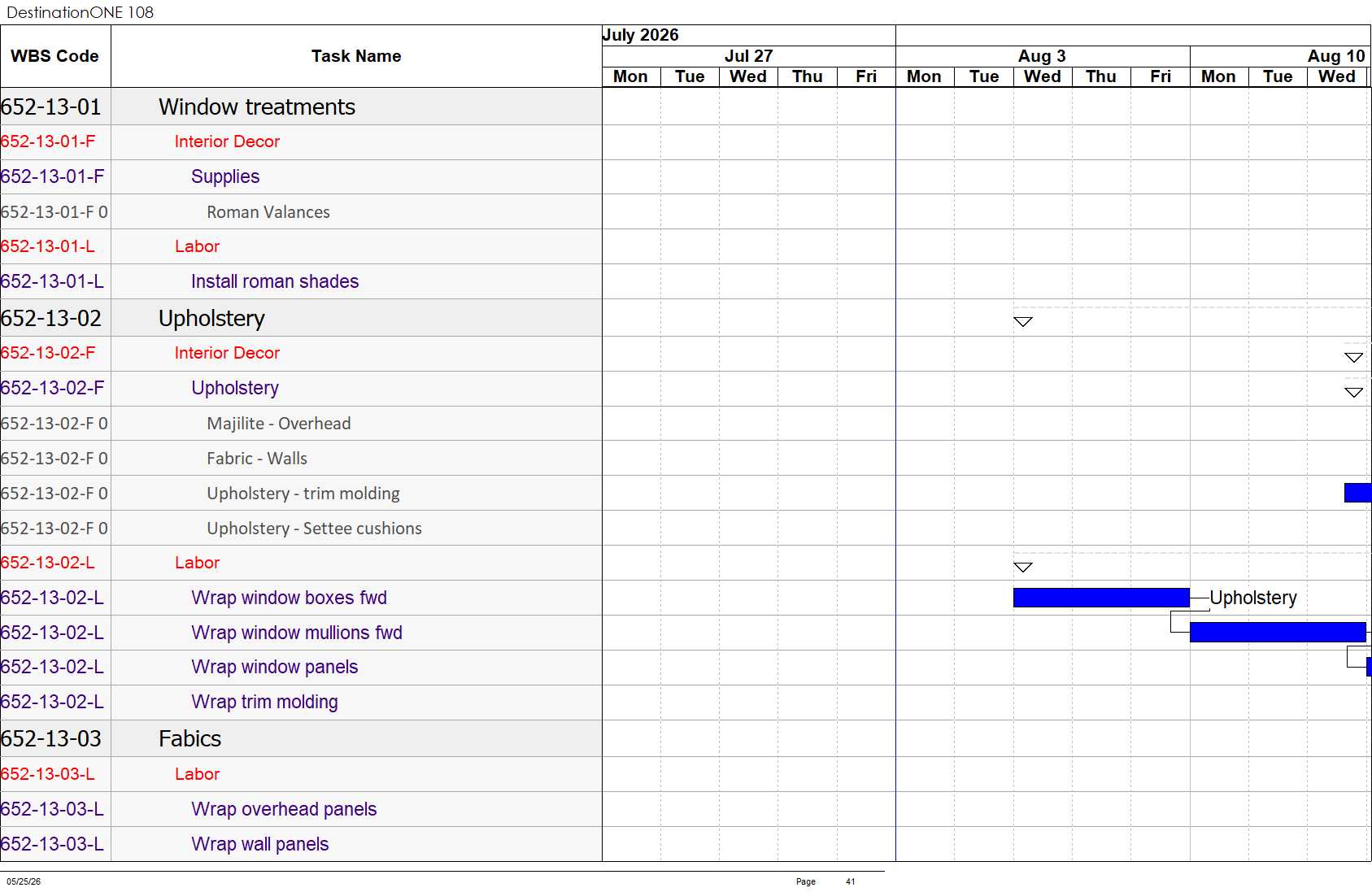
Task: Select the Majilite - Overhead task
Action: [279, 423]
